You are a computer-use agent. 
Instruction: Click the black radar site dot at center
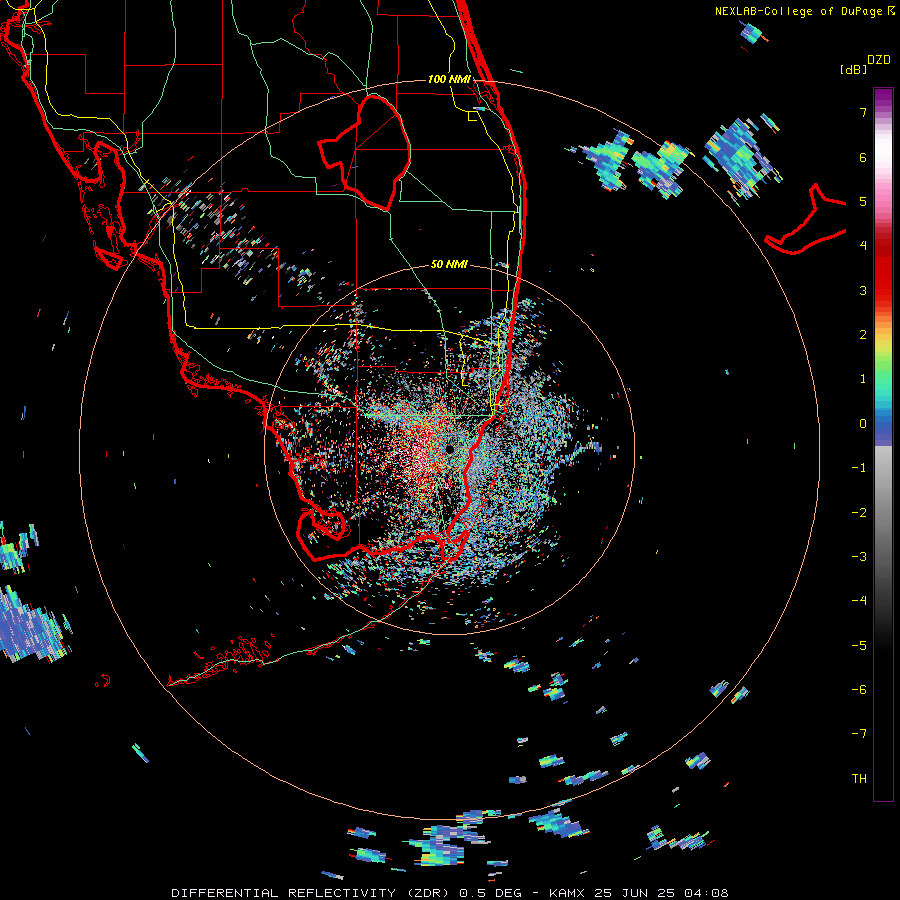click(449, 449)
